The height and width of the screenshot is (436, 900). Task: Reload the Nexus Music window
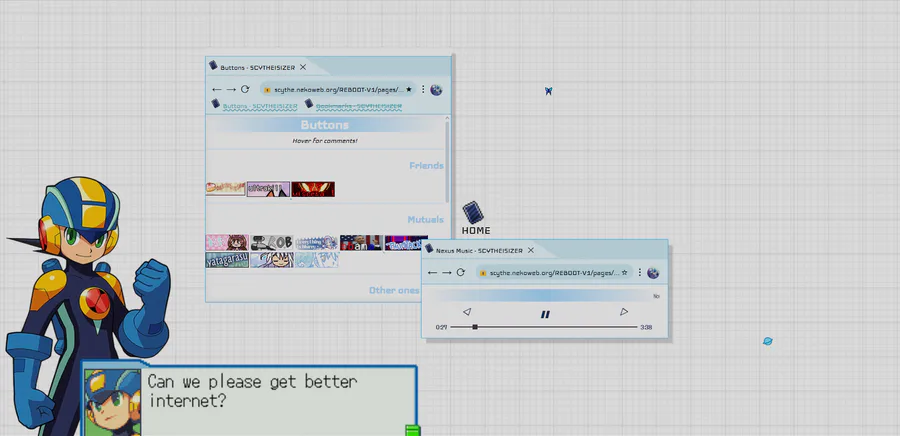point(460,272)
